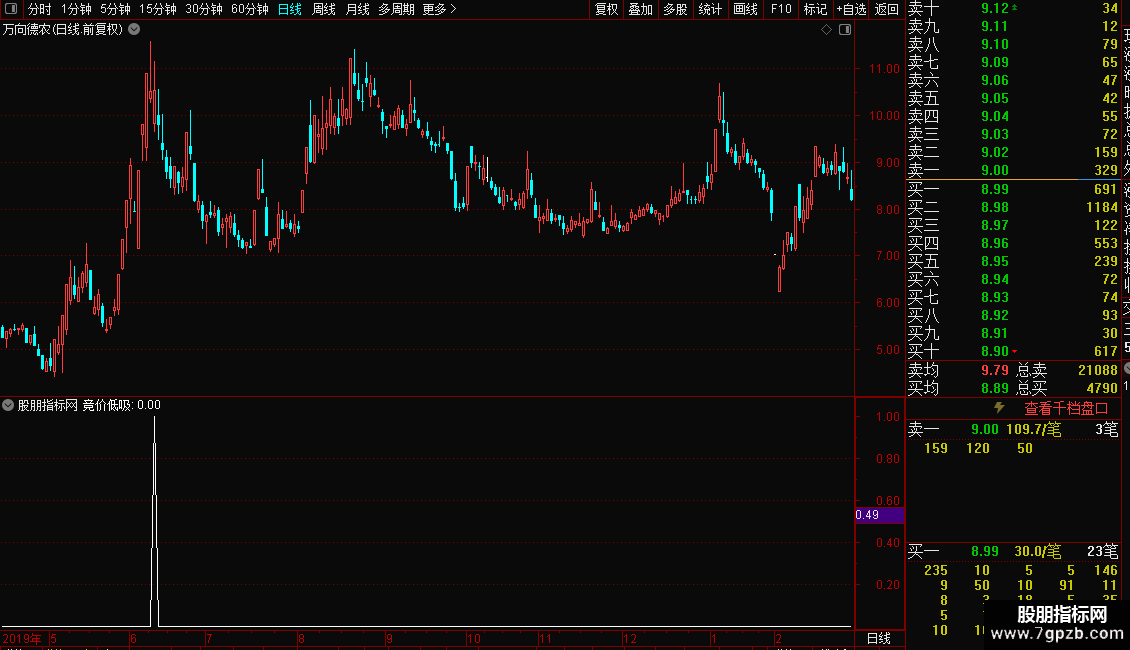Click the 叠加 overlay button
The width and height of the screenshot is (1130, 650).
pos(641,9)
